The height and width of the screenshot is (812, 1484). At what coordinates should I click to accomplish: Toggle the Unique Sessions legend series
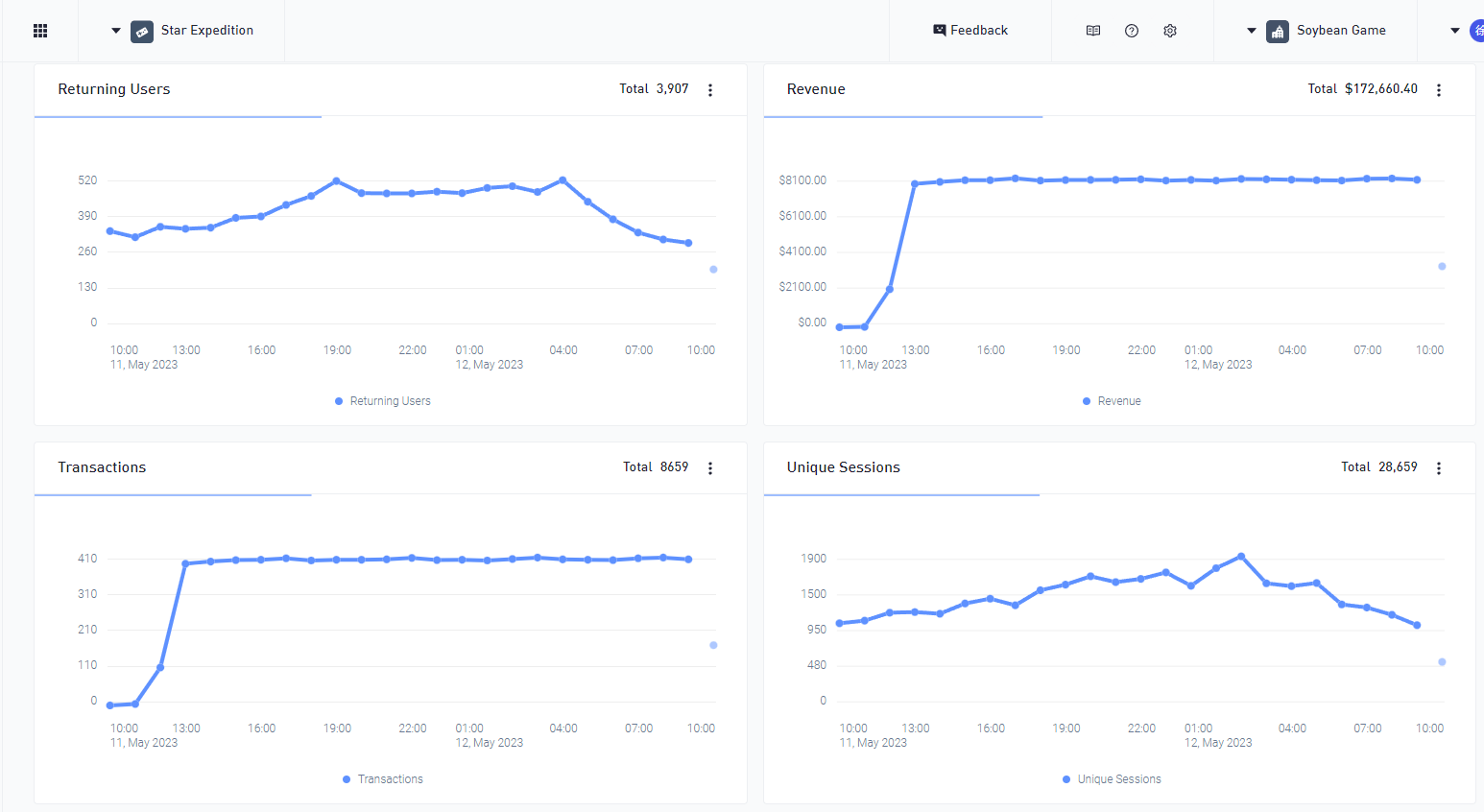pyautogui.click(x=1112, y=779)
